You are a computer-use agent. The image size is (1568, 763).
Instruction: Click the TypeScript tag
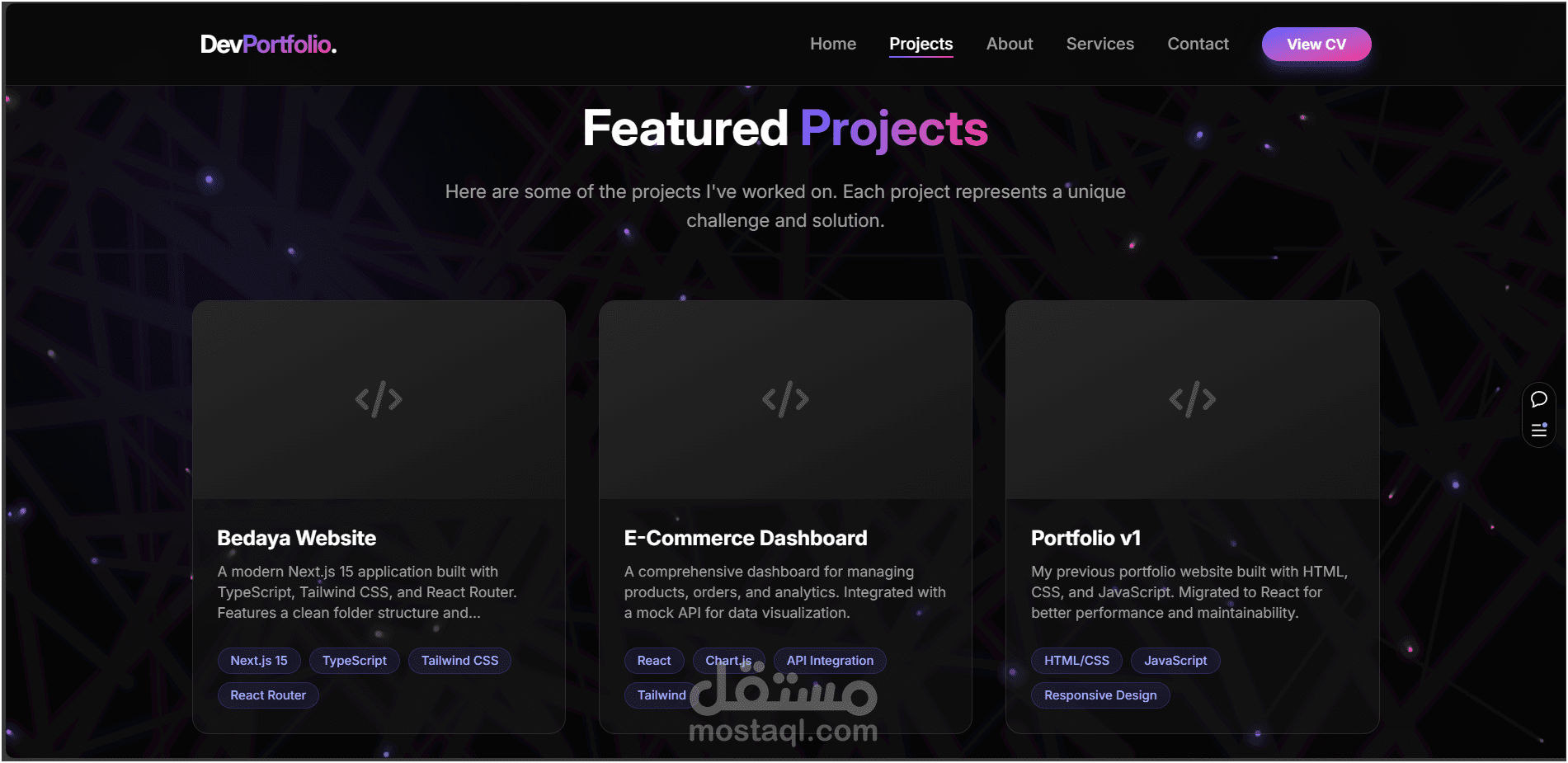coord(355,661)
